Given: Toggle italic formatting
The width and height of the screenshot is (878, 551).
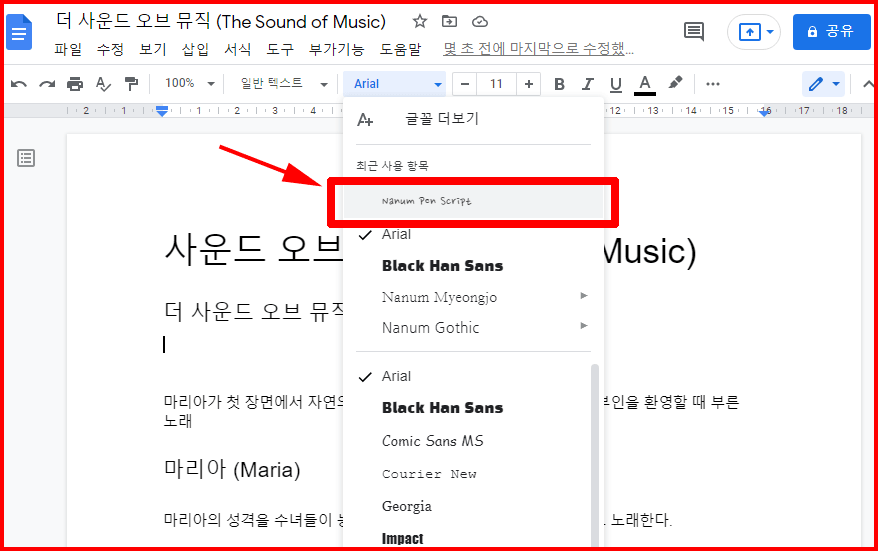Looking at the screenshot, I should [587, 84].
